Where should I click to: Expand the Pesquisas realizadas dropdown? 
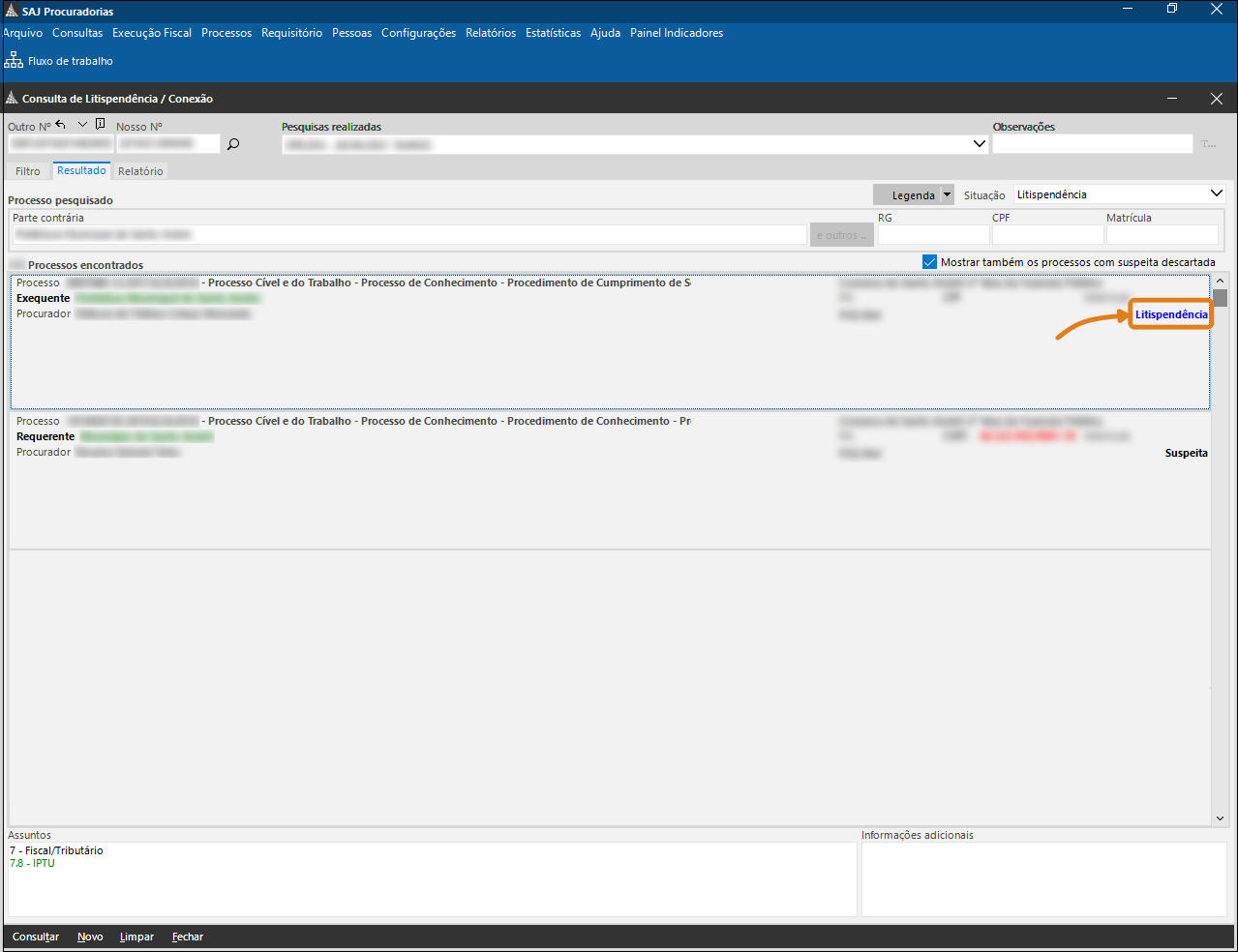pyautogui.click(x=979, y=144)
